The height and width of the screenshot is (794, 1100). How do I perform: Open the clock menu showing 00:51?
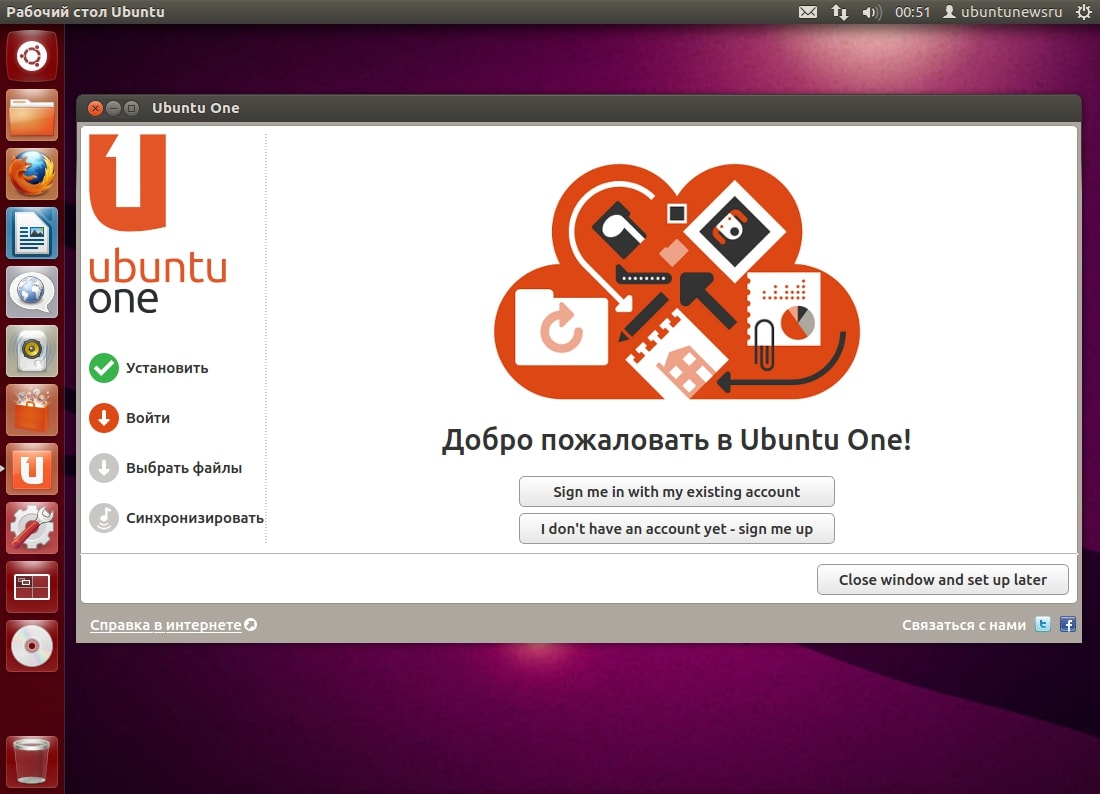(912, 12)
